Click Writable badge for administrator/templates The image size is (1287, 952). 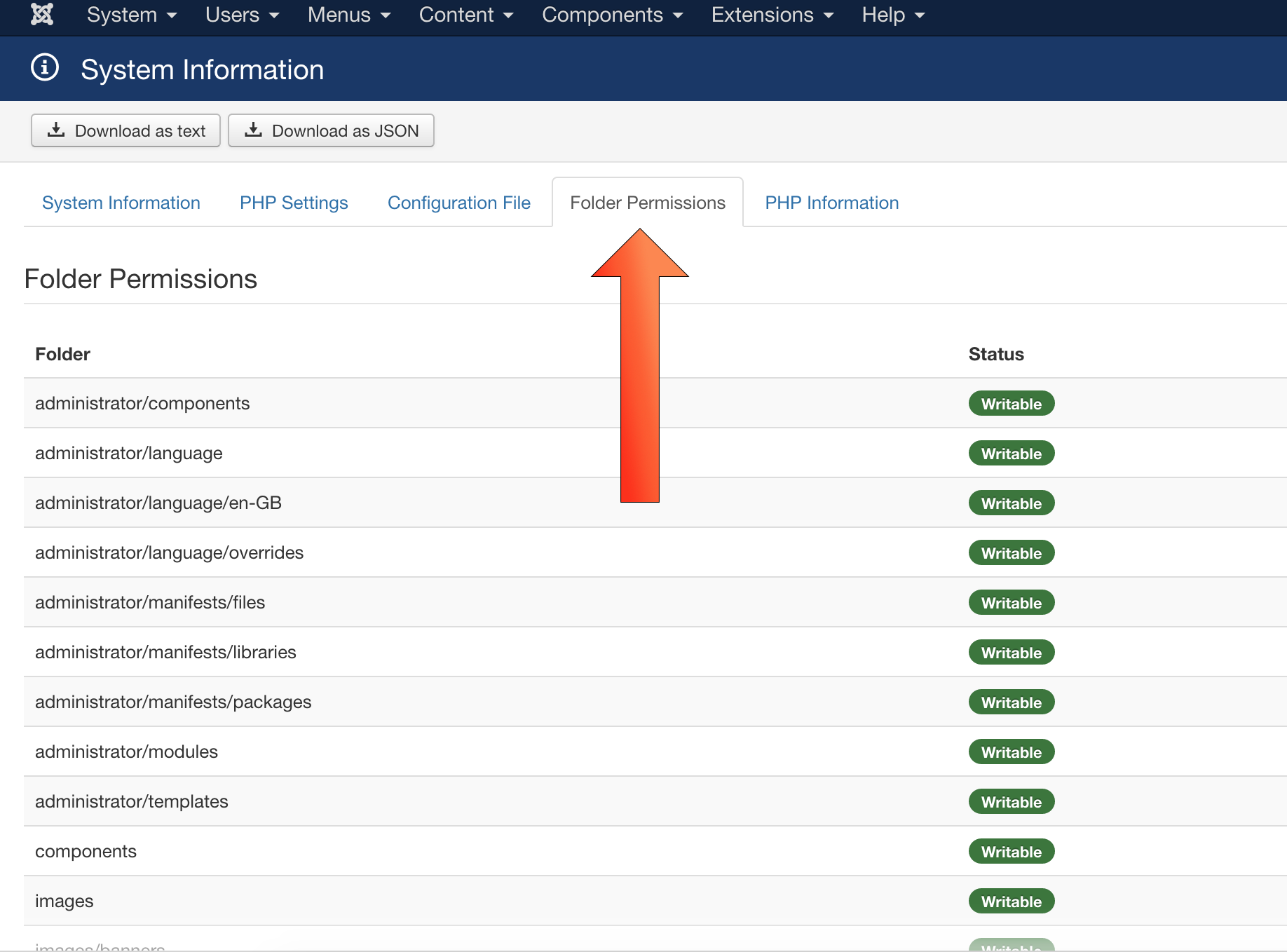tap(1012, 801)
